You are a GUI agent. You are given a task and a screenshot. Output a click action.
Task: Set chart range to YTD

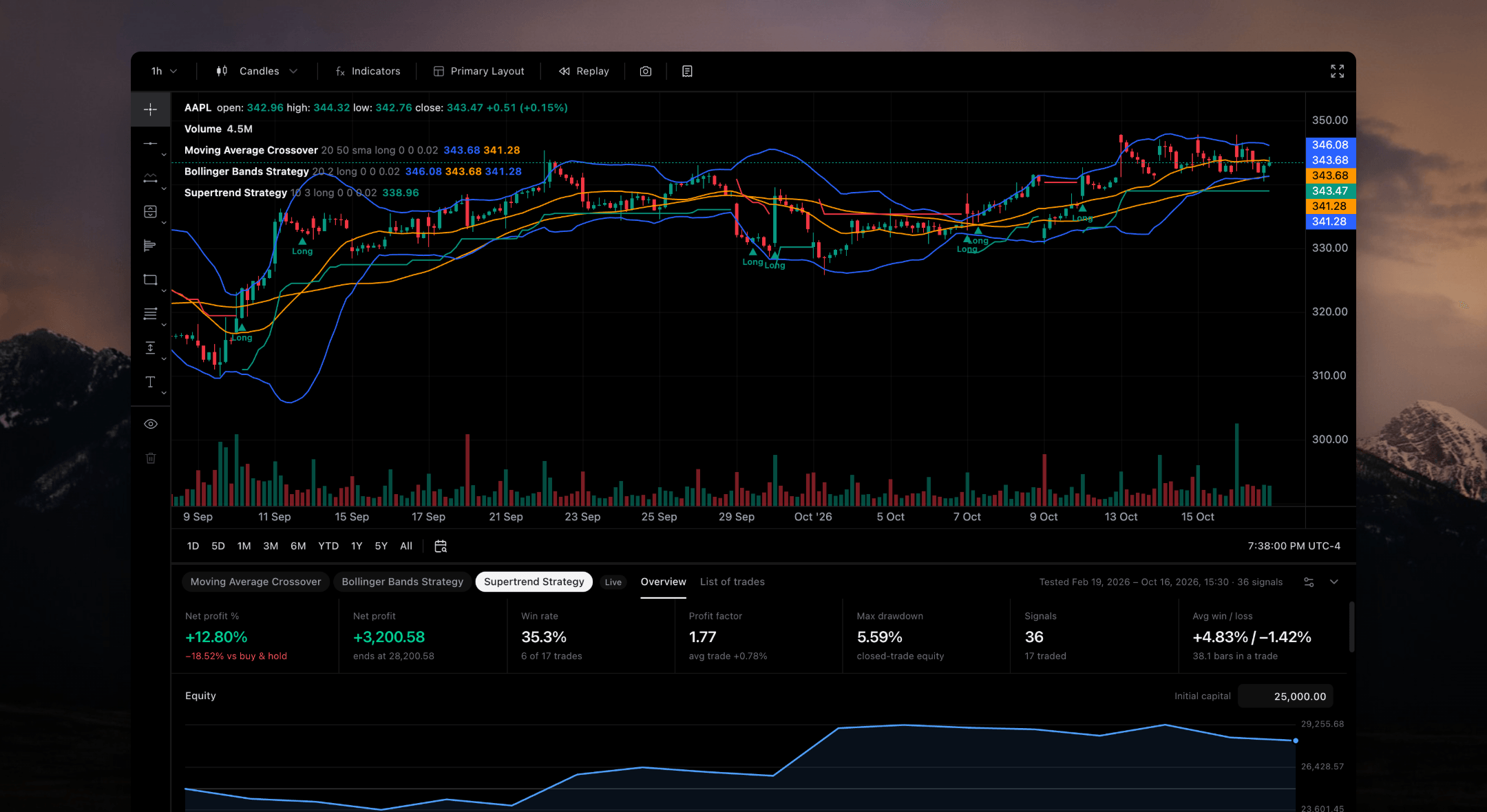328,546
